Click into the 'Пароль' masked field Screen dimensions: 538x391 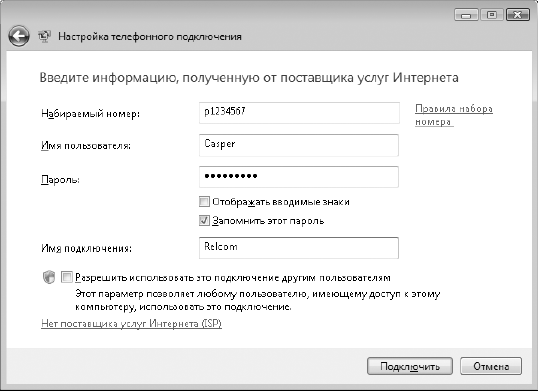(299, 177)
